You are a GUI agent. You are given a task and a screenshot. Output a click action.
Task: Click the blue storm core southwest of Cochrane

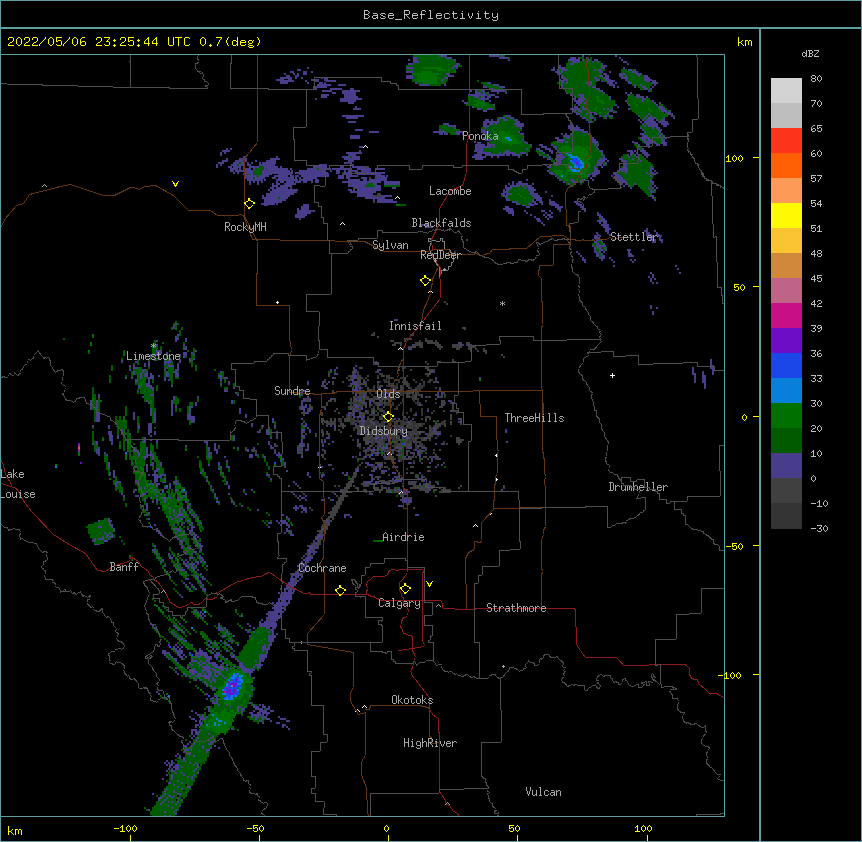pos(233,687)
